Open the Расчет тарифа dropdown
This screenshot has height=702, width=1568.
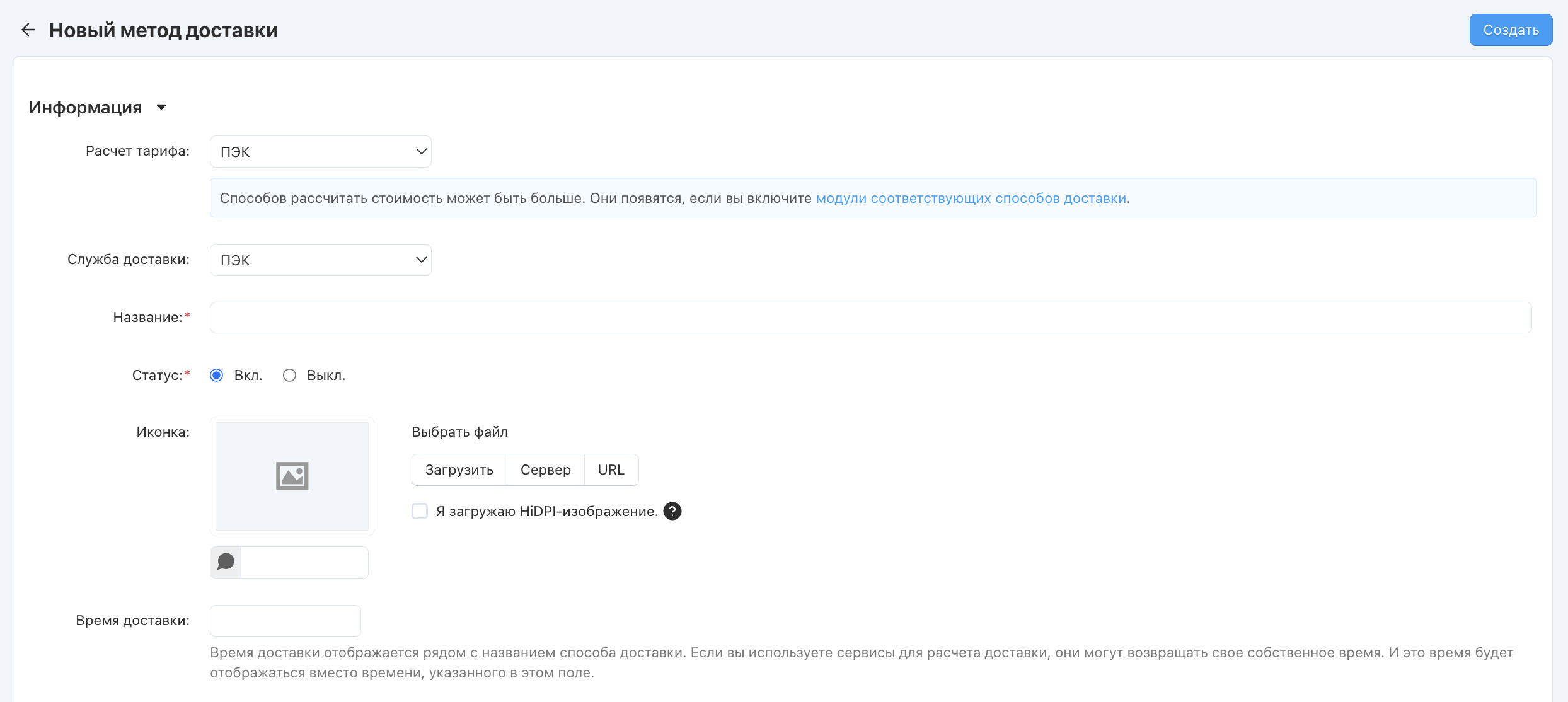[320, 152]
